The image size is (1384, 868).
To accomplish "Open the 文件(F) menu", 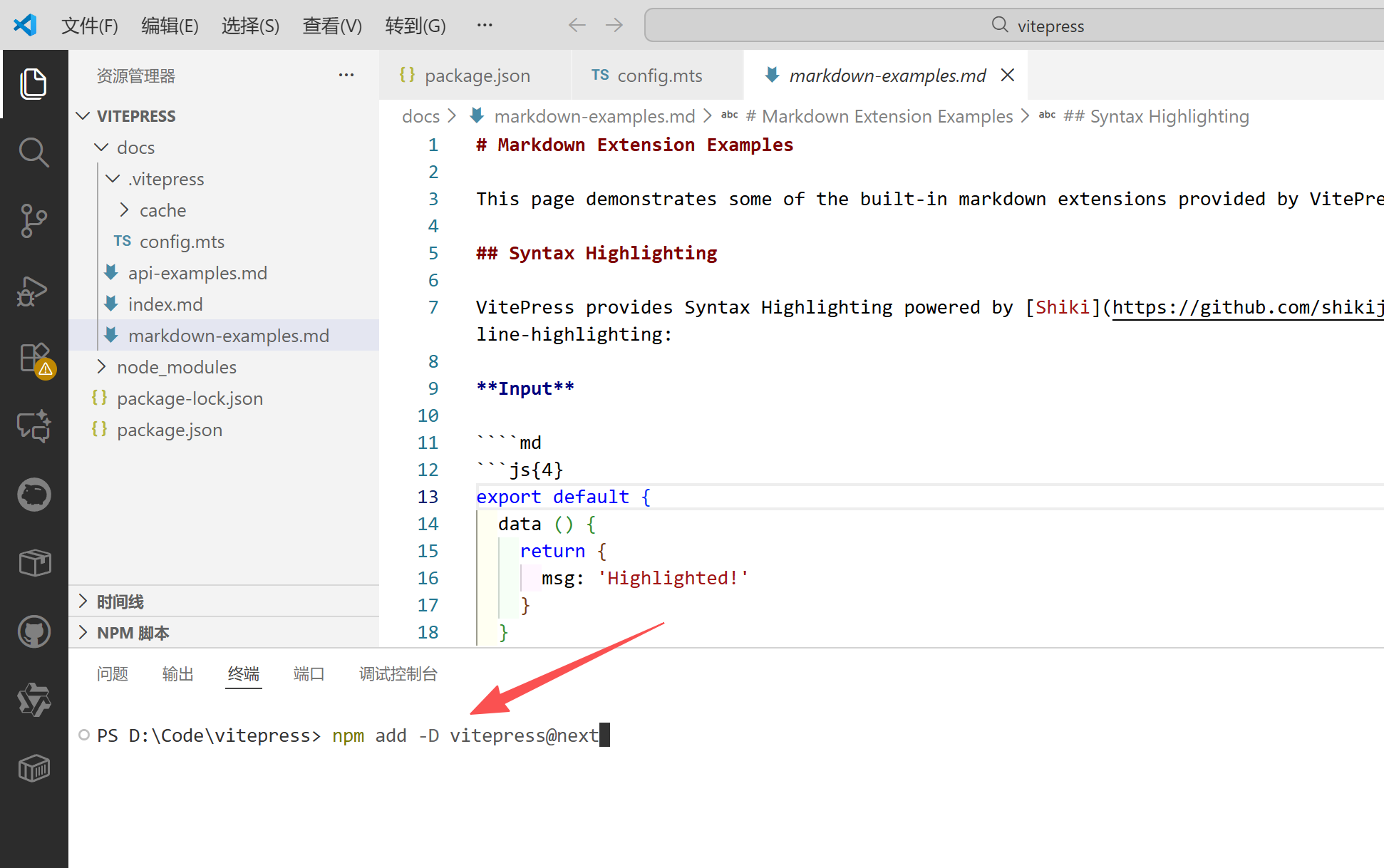I will pos(89,26).
